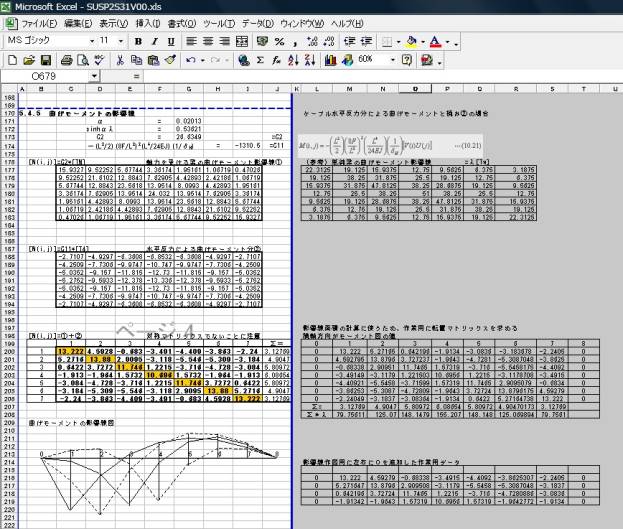Open the 書式(O) menu
This screenshot has height=529, width=623.
[x=182, y=23]
